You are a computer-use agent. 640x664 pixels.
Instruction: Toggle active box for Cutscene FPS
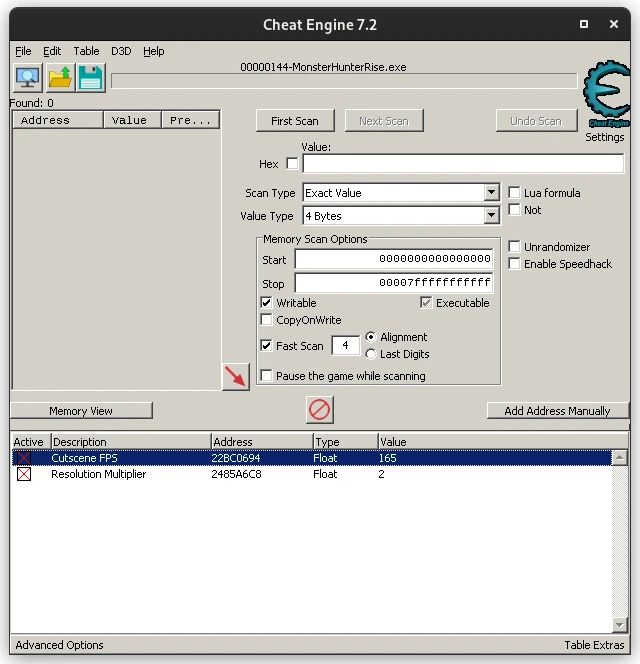coord(24,458)
